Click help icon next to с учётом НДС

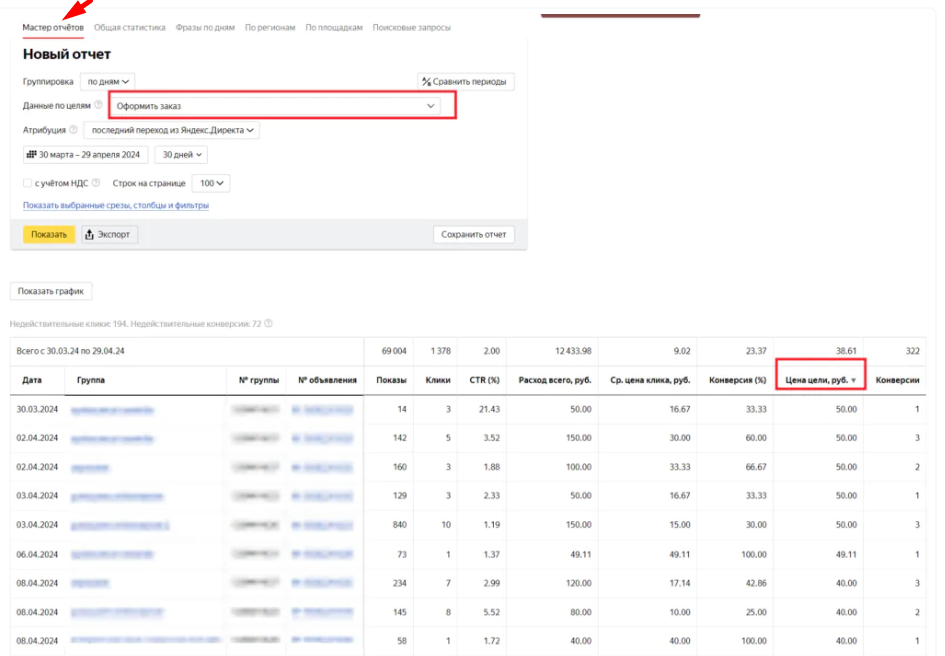coord(97,184)
